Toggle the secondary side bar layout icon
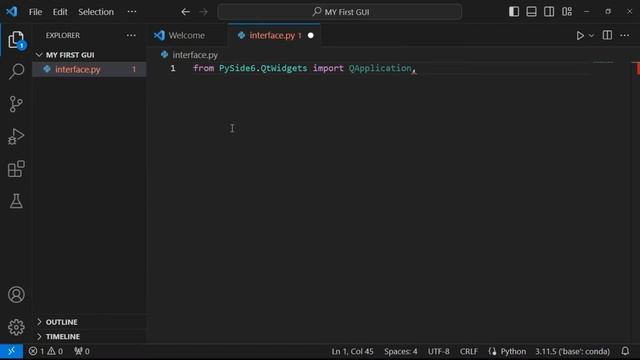 click(549, 11)
